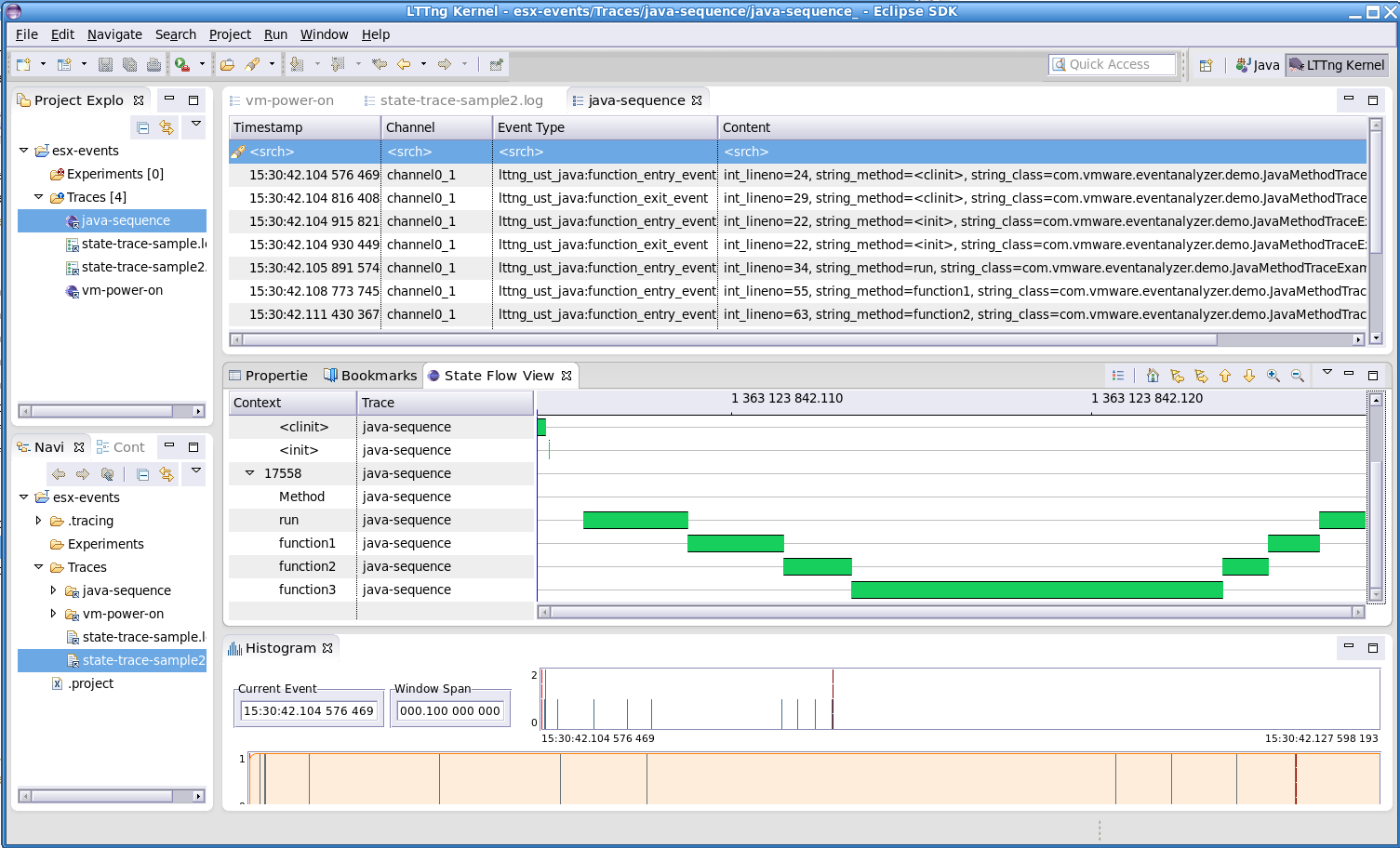Click Navigator Forward arrow icon
The image size is (1400, 848).
click(x=83, y=474)
